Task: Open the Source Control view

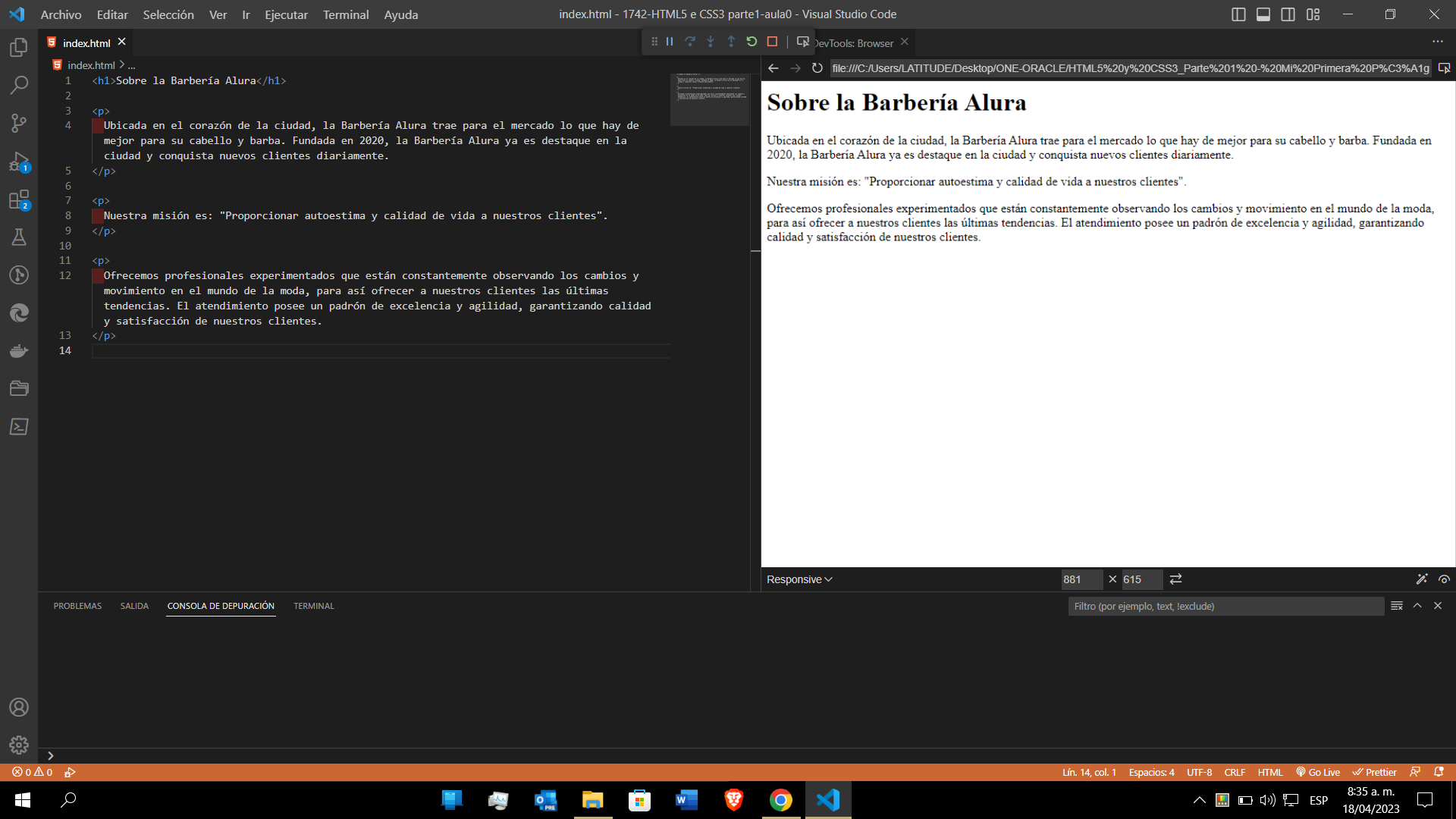Action: point(19,123)
